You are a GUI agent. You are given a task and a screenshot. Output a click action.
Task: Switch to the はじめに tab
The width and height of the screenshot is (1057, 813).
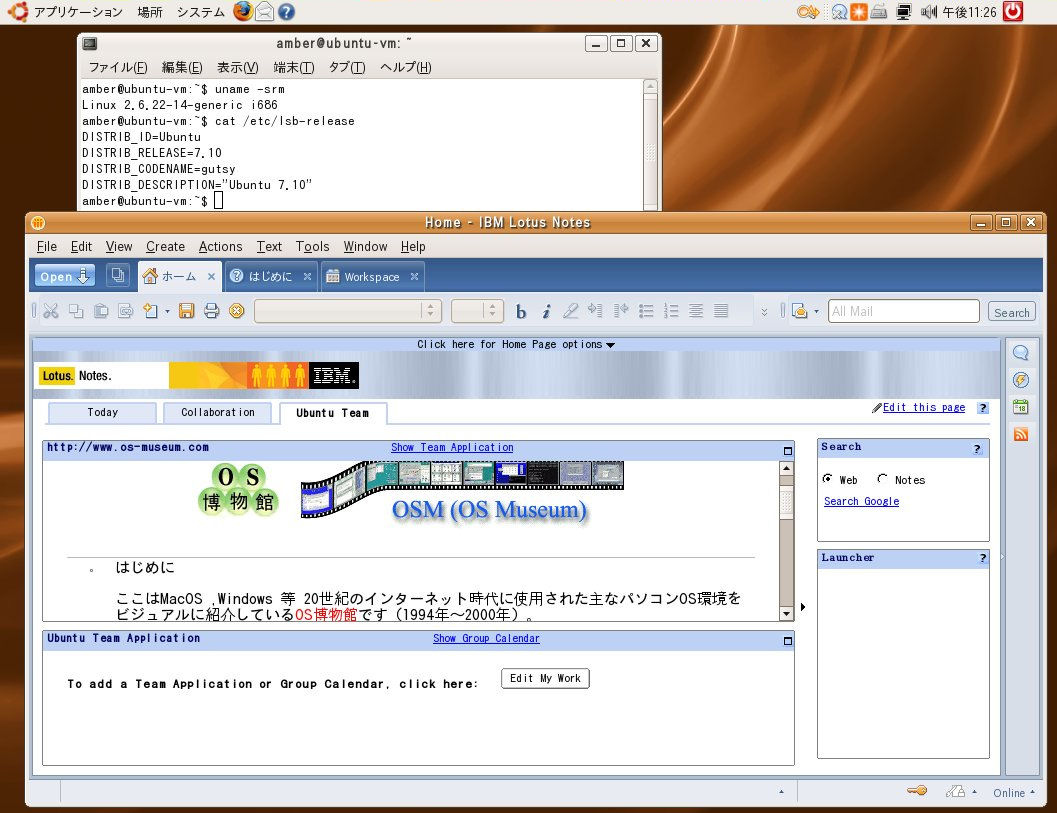click(270, 276)
